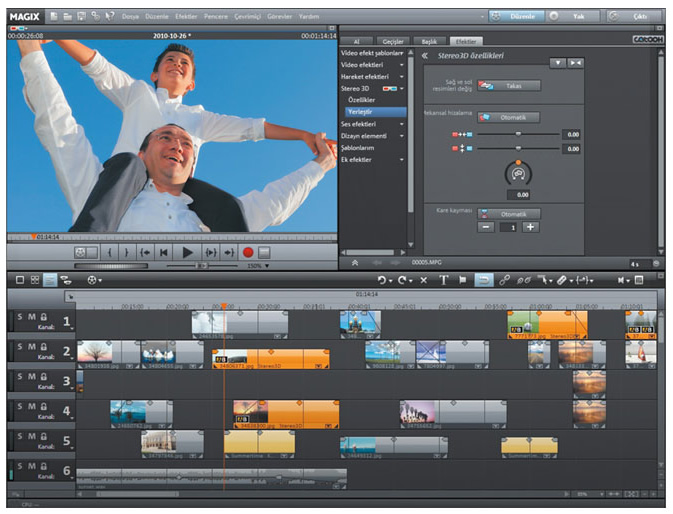Increase frame offset with plus button
This screenshot has width=673, height=514.
[531, 227]
